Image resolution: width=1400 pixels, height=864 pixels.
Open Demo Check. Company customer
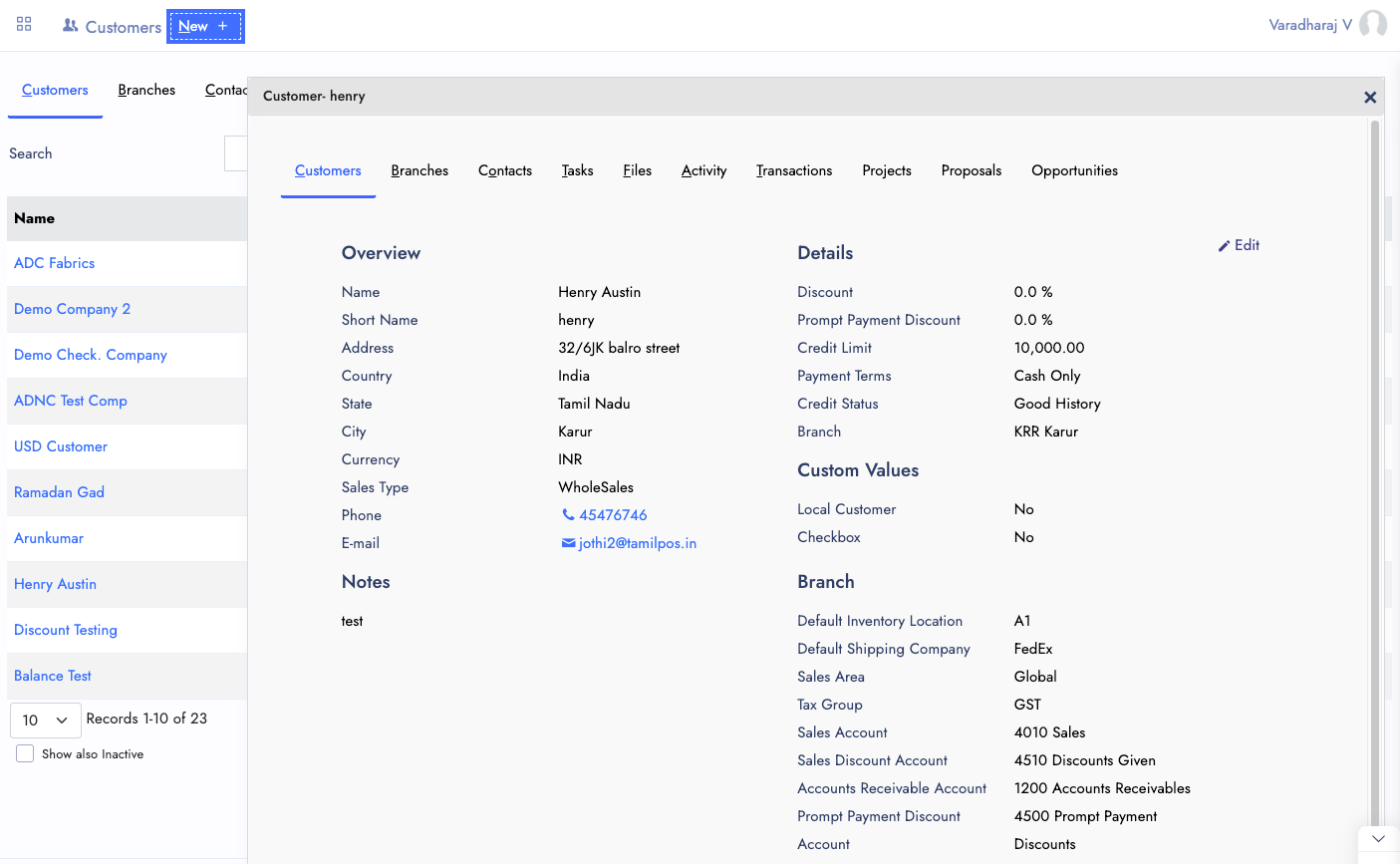click(x=91, y=355)
